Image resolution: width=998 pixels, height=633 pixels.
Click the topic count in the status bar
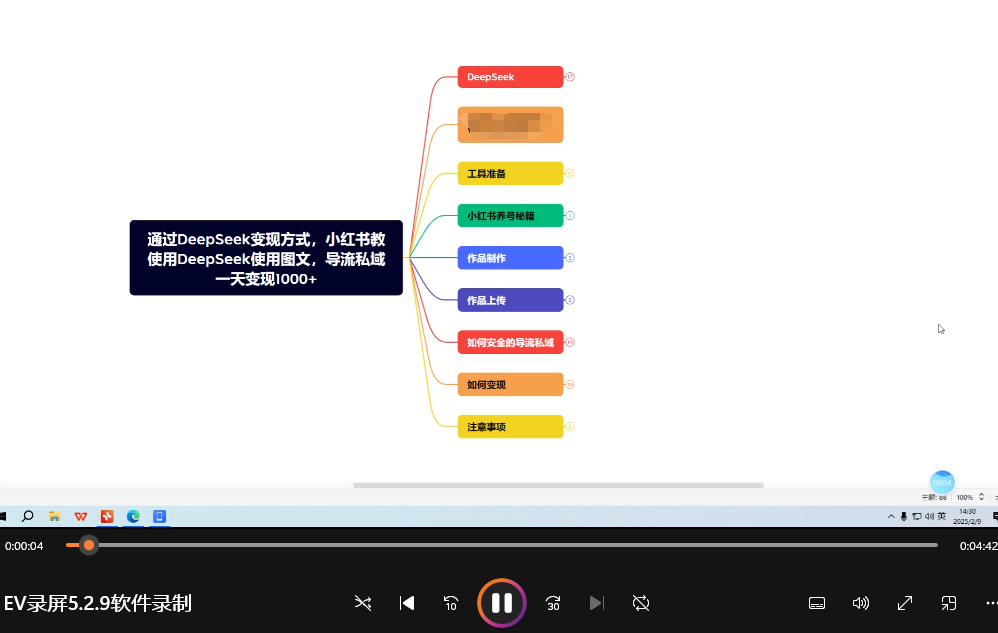click(x=934, y=497)
